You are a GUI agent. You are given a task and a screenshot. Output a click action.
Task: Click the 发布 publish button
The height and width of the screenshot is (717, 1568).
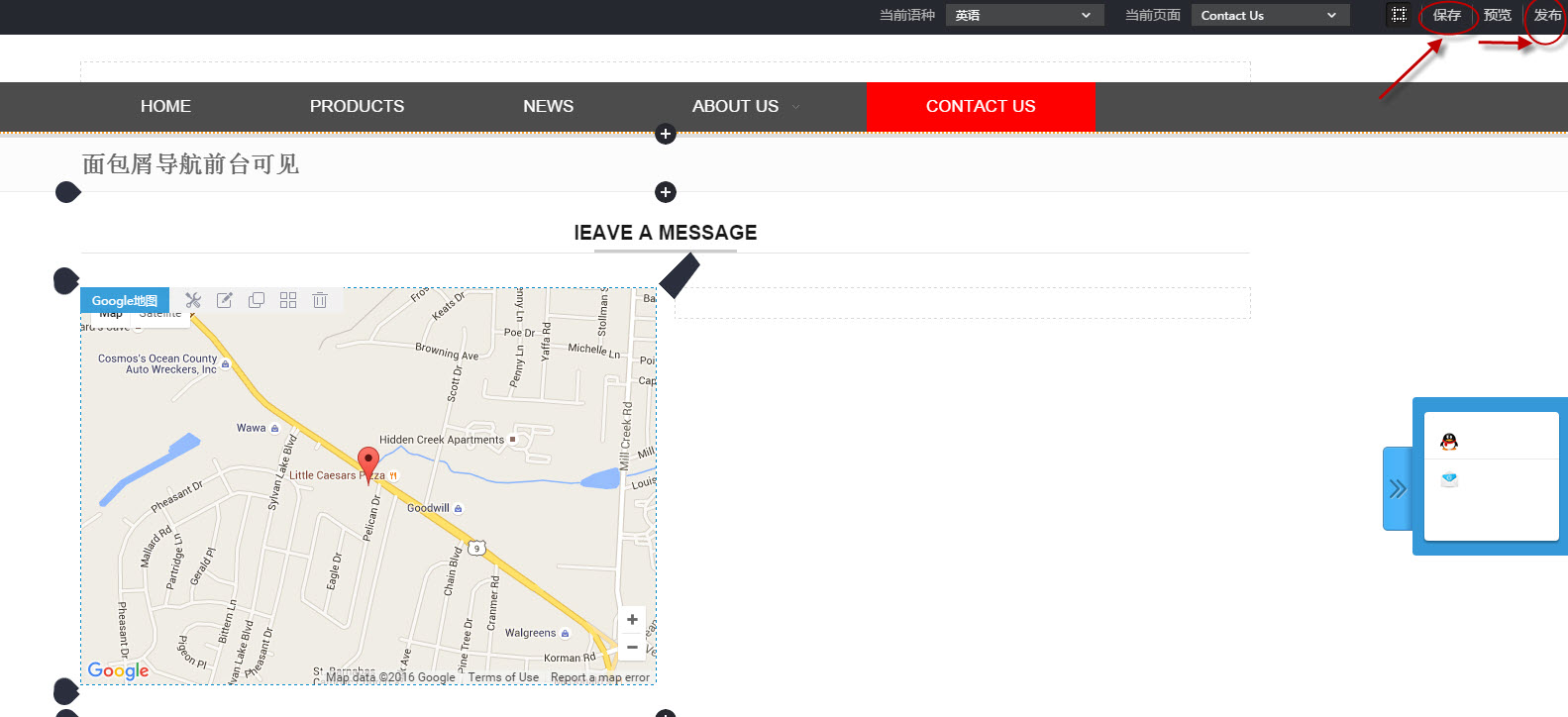pos(1547,15)
